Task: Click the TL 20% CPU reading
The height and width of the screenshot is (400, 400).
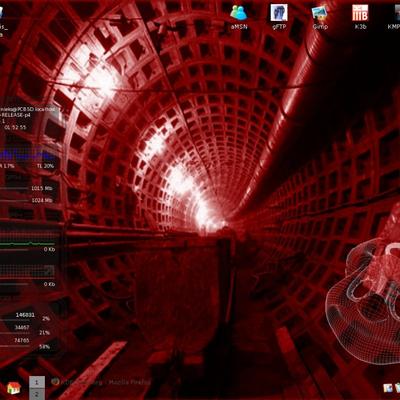Action: point(45,166)
